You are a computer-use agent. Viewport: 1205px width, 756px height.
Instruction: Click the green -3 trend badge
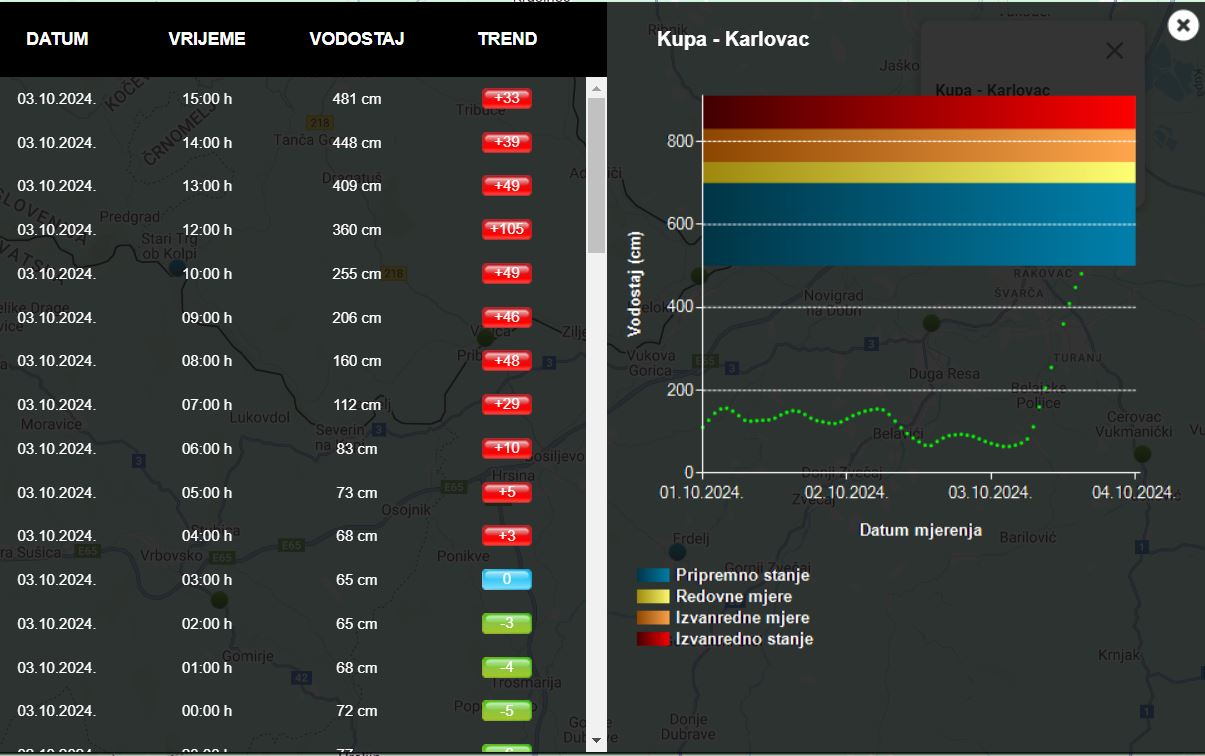pos(507,623)
